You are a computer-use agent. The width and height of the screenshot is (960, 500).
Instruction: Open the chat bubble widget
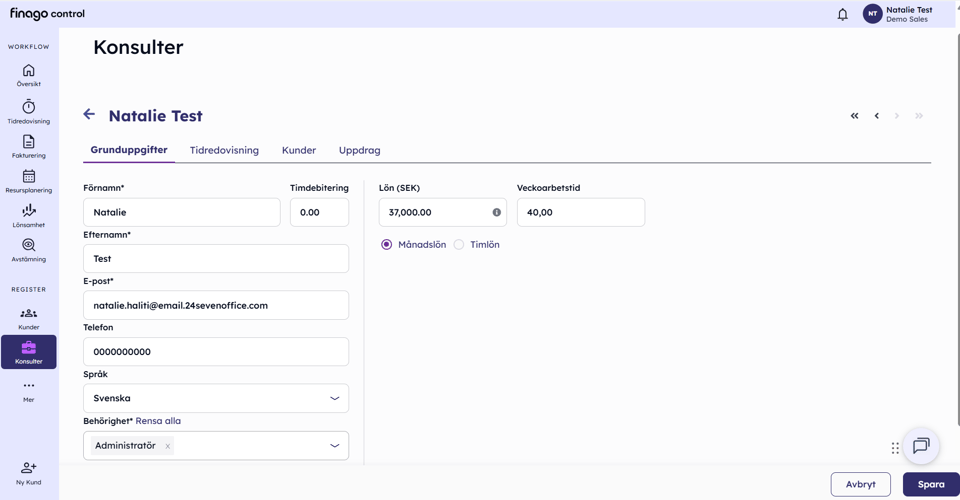click(x=921, y=446)
